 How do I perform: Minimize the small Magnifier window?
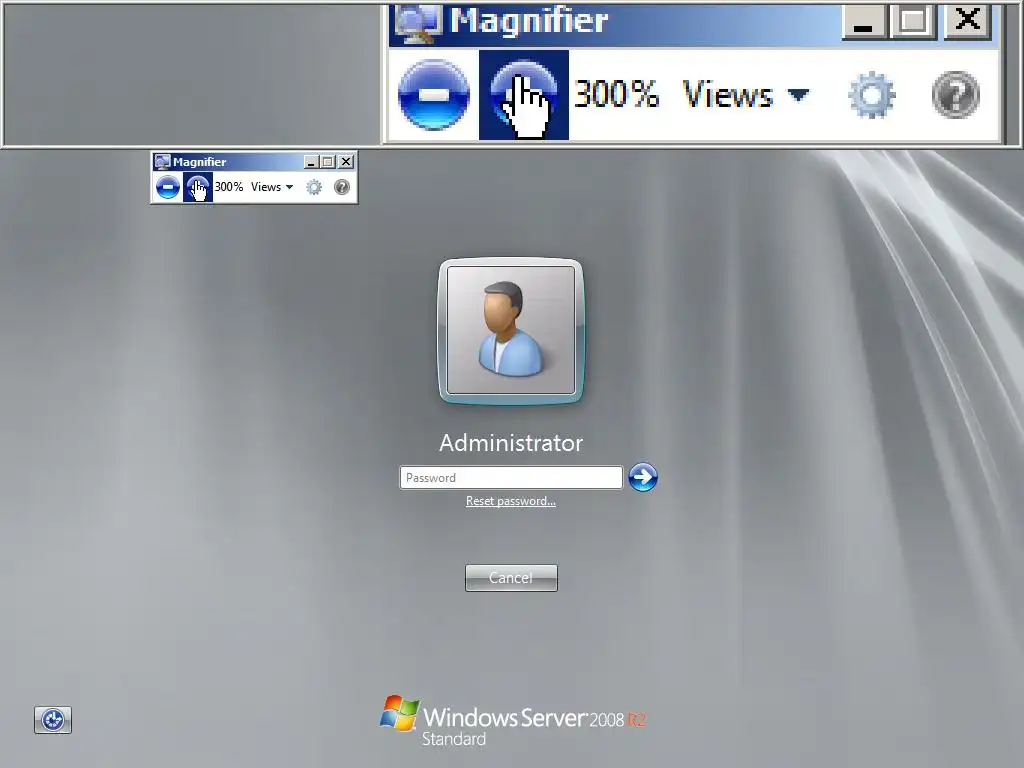tap(311, 161)
